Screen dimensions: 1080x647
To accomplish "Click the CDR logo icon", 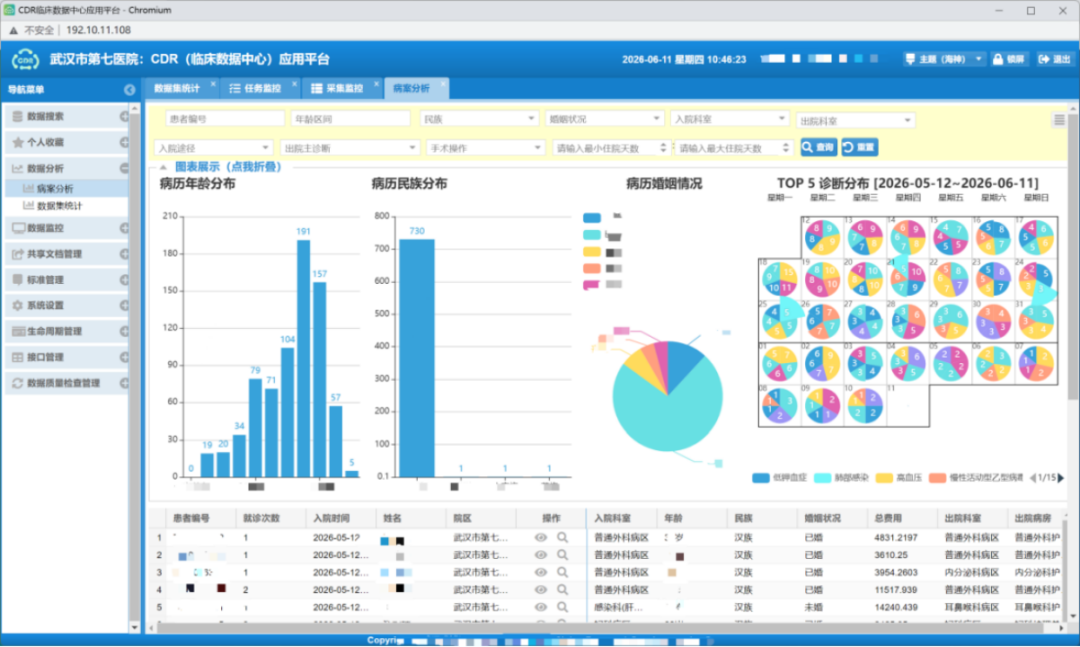I will 25,59.
